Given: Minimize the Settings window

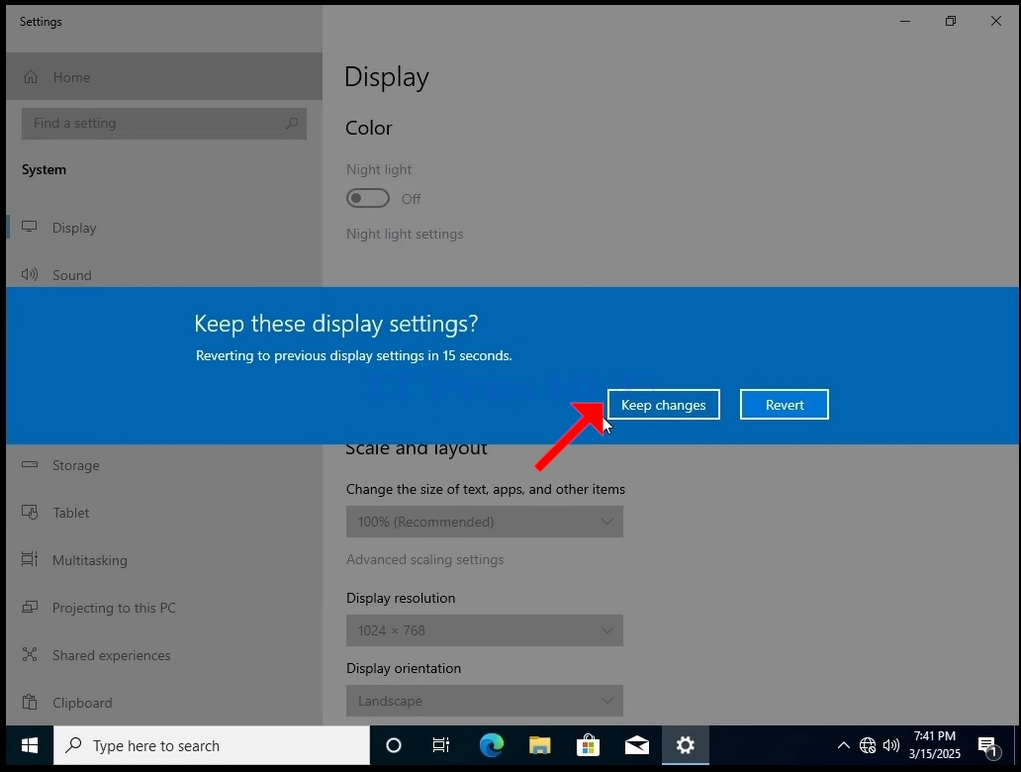Looking at the screenshot, I should pyautogui.click(x=905, y=21).
